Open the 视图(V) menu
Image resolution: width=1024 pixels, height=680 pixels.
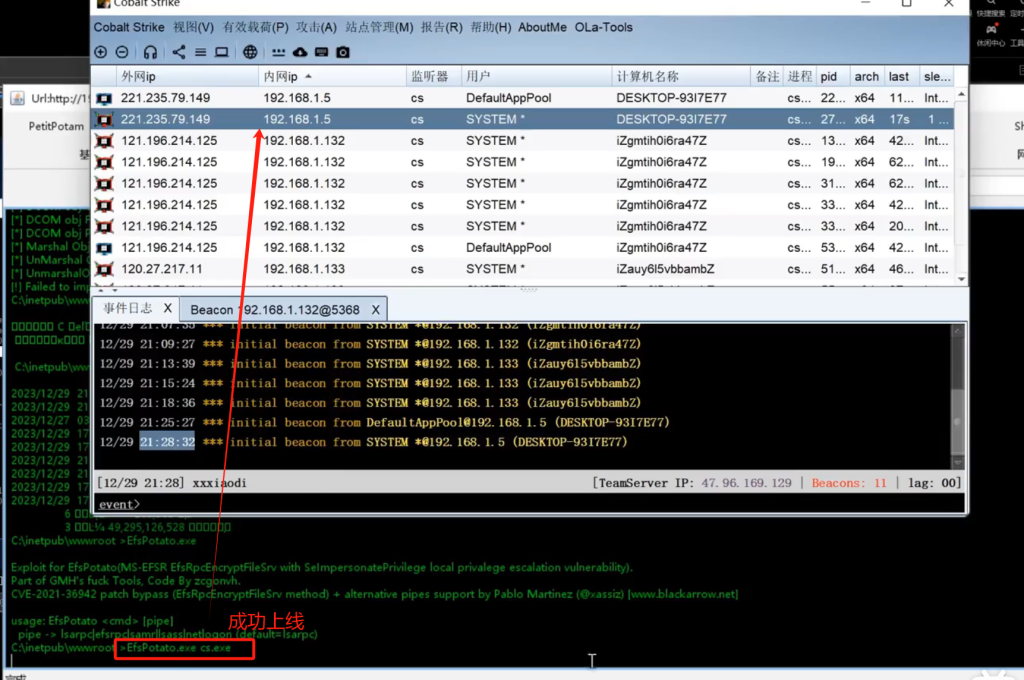193,27
